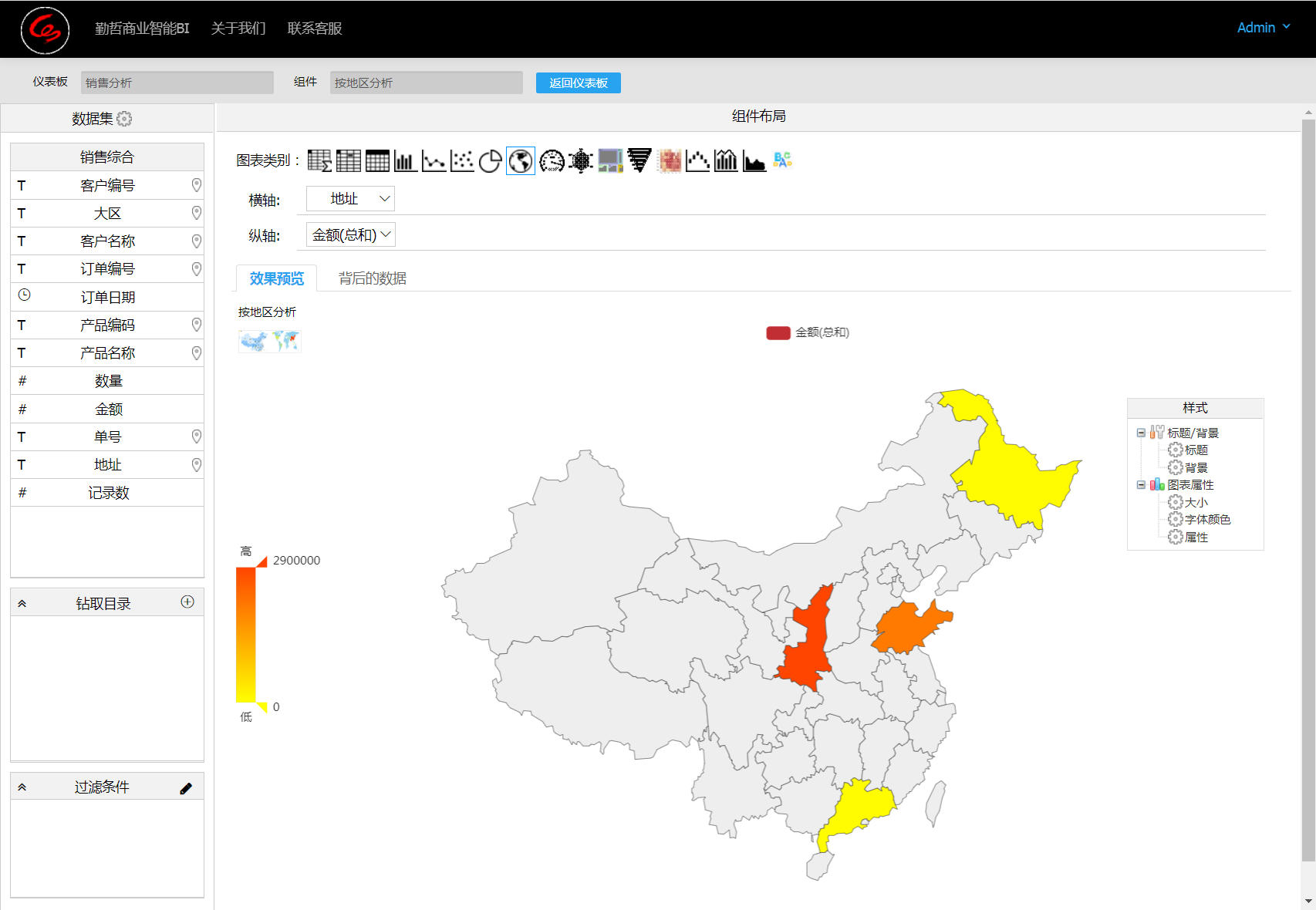Select the line chart type icon
The width and height of the screenshot is (1316, 910).
pyautogui.click(x=434, y=161)
